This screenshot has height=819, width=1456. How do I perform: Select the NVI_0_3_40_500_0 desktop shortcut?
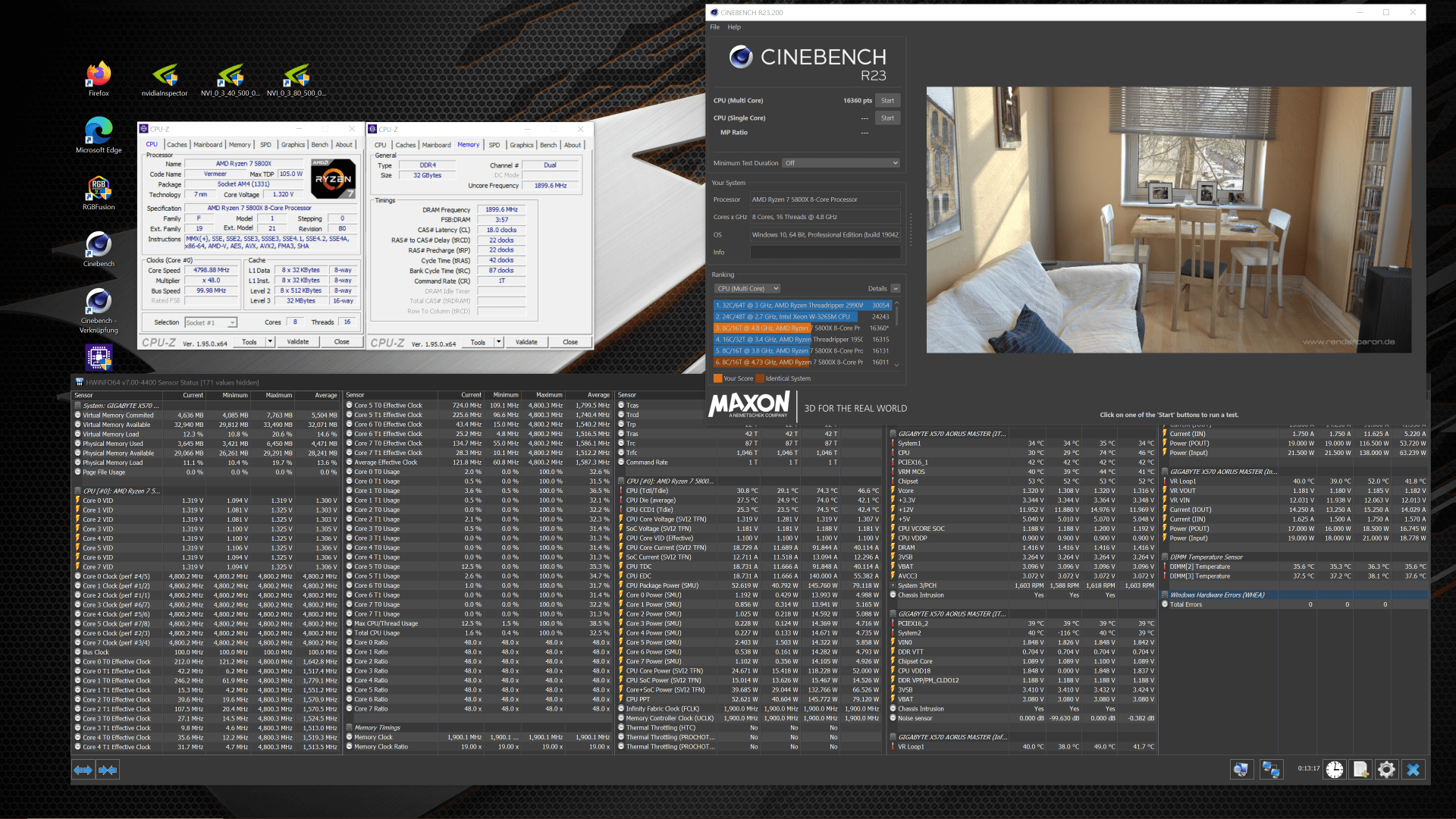coord(231,79)
